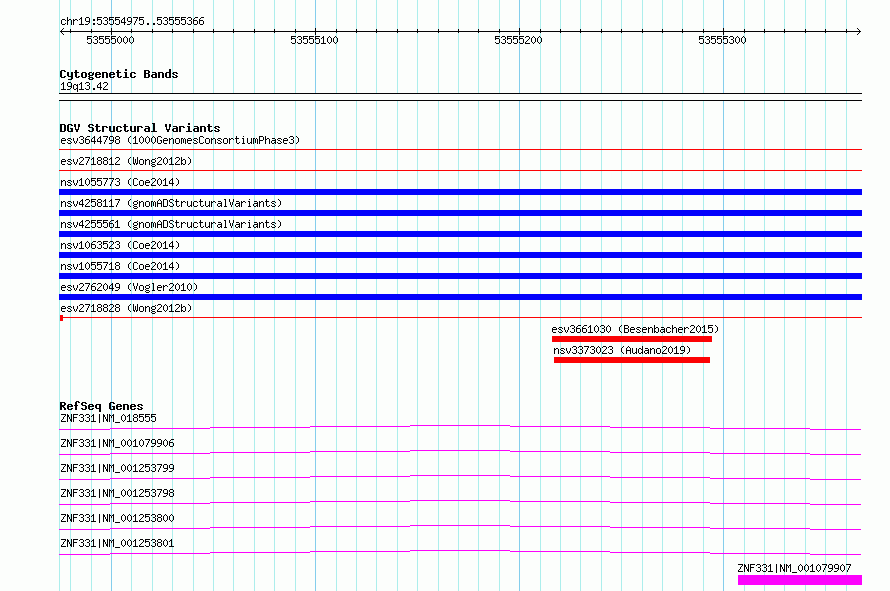
Task: Click the blue bar under nsv1055773
Action: (x=460, y=192)
